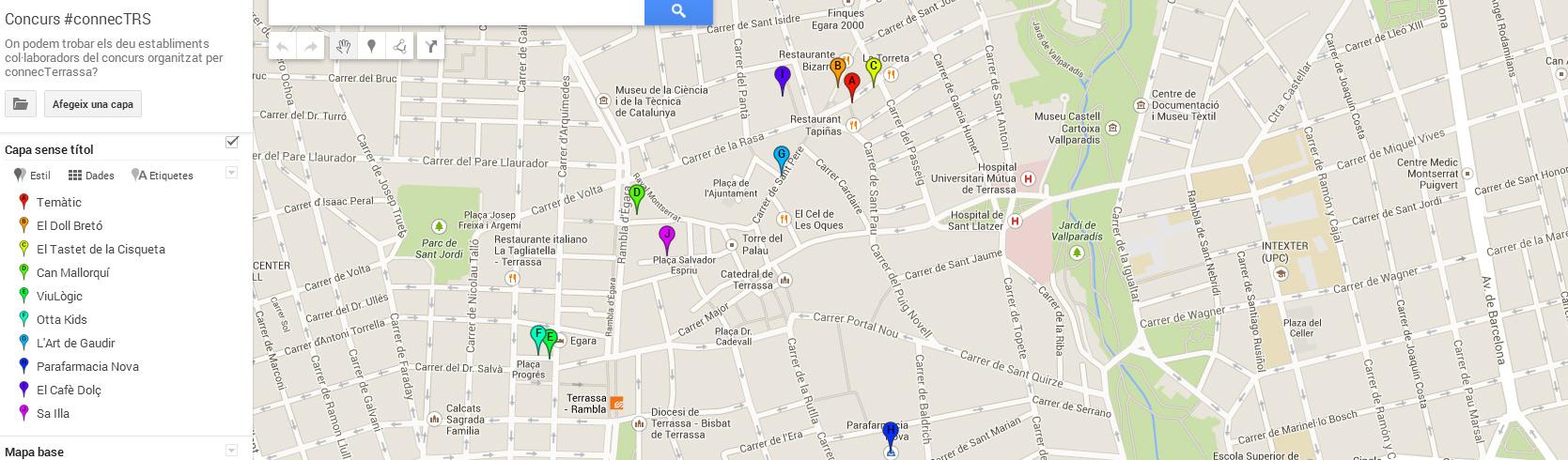Click Hospital Universitari Mútua H icon
The height and width of the screenshot is (460, 1568).
[1030, 178]
